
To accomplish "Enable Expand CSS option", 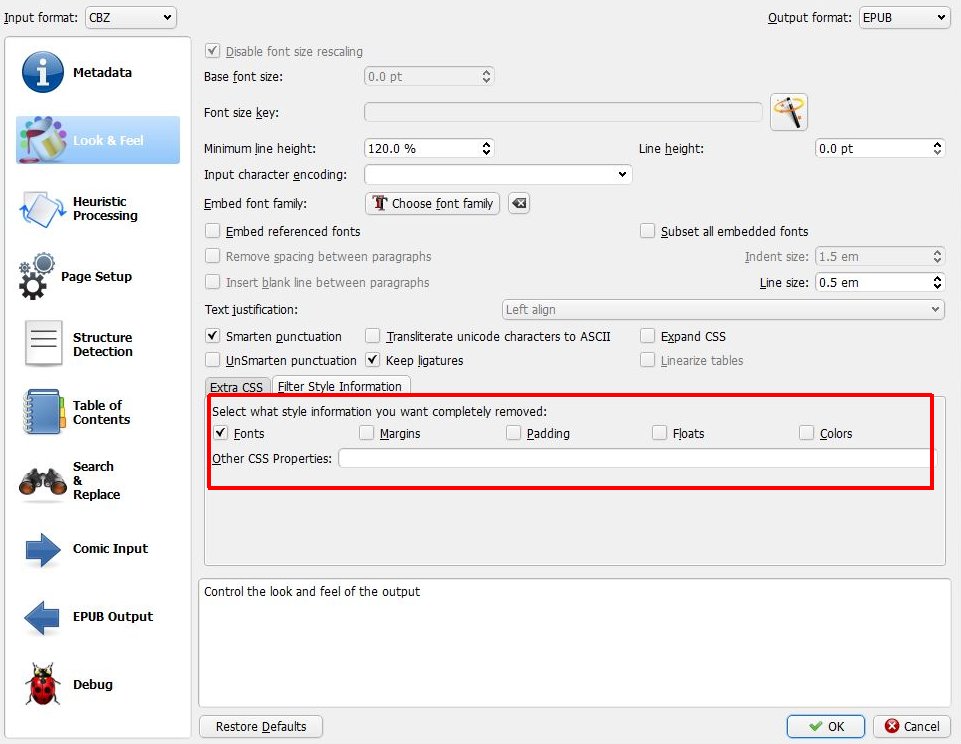I will coord(647,336).
